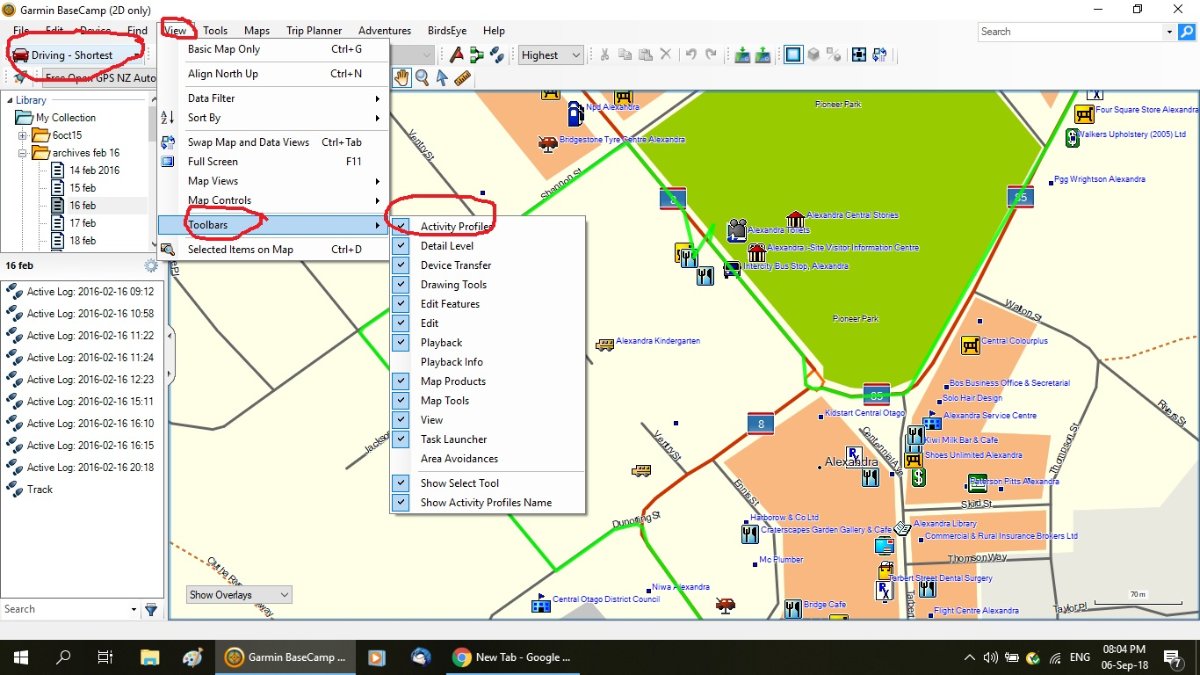
Task: Open the Trip Planner menu
Action: coord(314,31)
